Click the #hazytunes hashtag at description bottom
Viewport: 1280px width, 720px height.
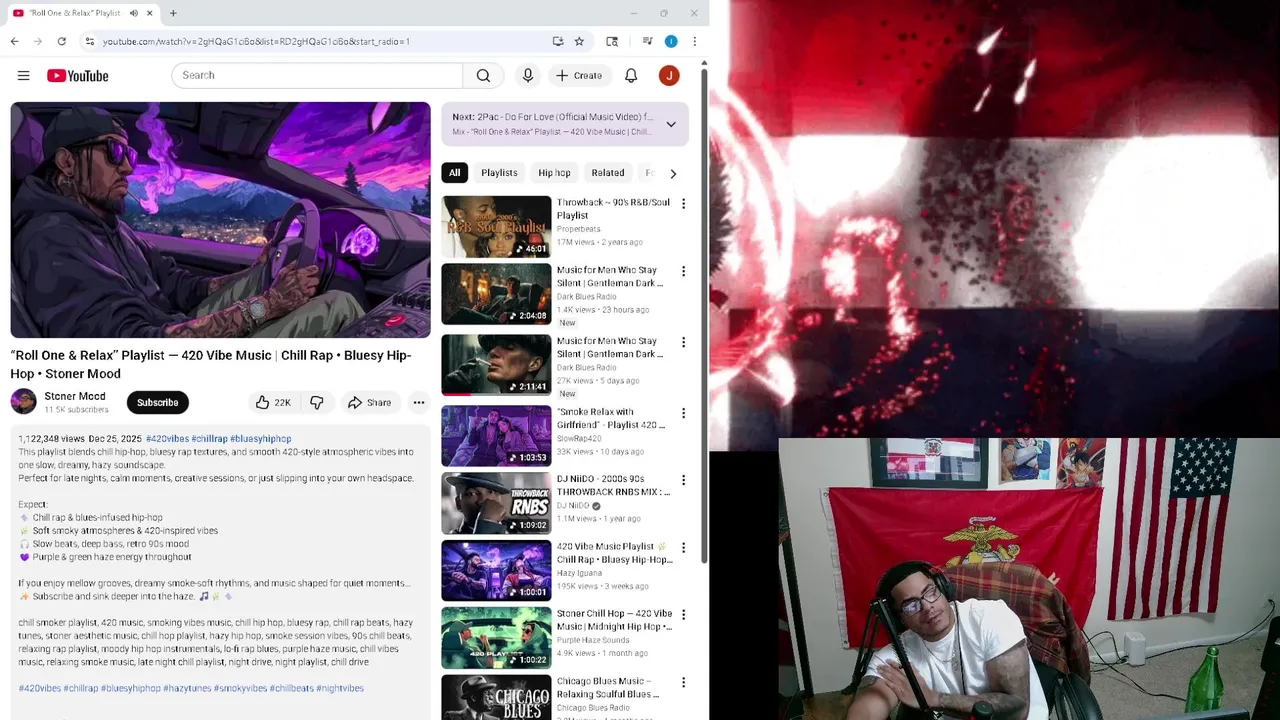[186, 688]
